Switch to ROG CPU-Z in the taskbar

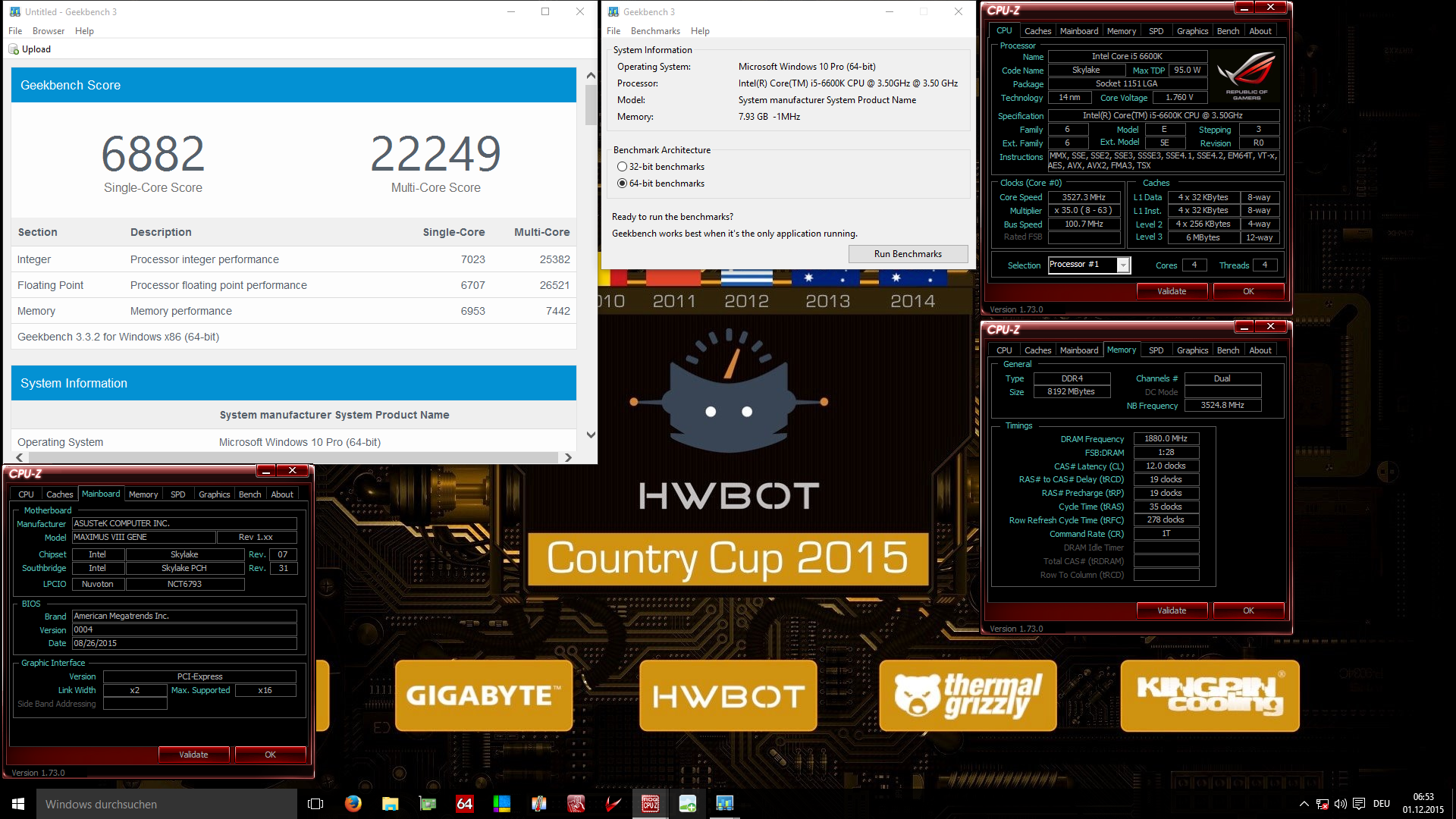(x=651, y=804)
